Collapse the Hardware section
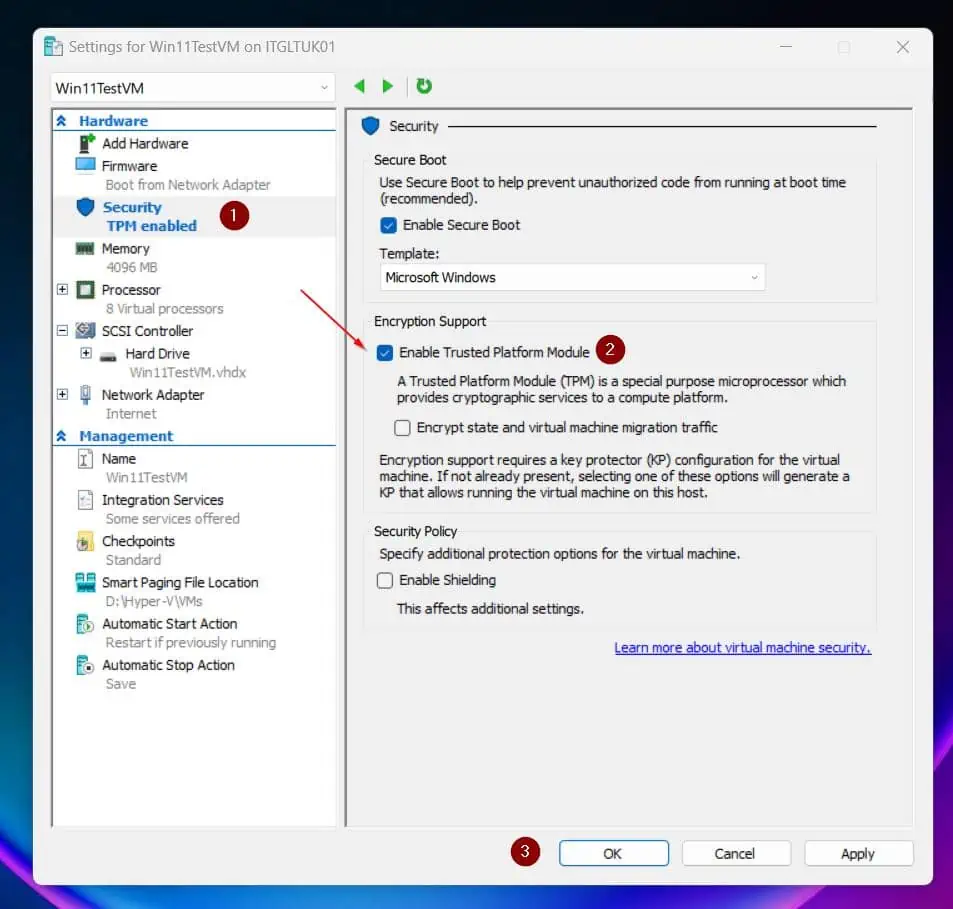 point(61,121)
